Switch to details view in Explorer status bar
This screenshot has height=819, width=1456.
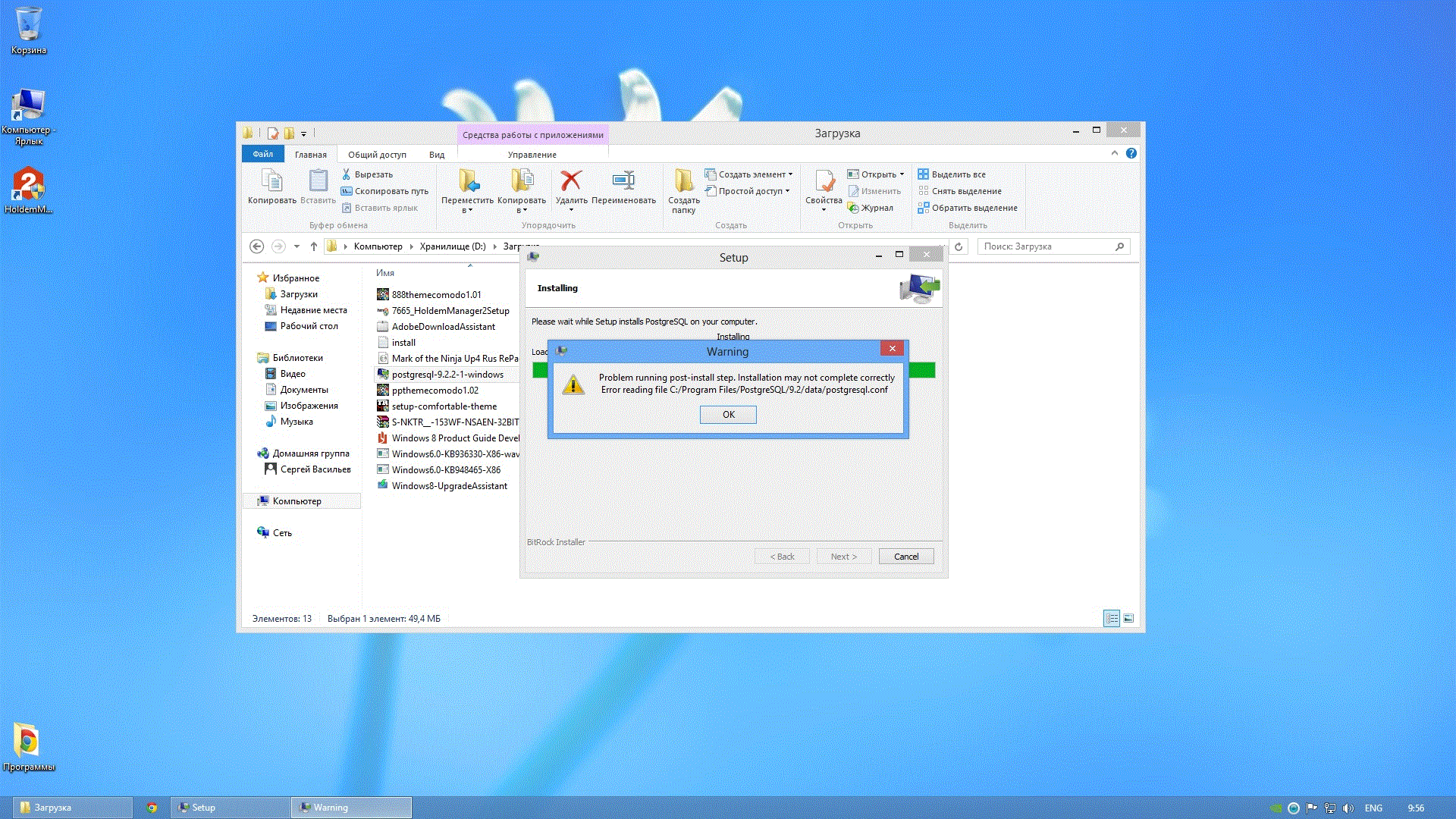(x=1112, y=619)
